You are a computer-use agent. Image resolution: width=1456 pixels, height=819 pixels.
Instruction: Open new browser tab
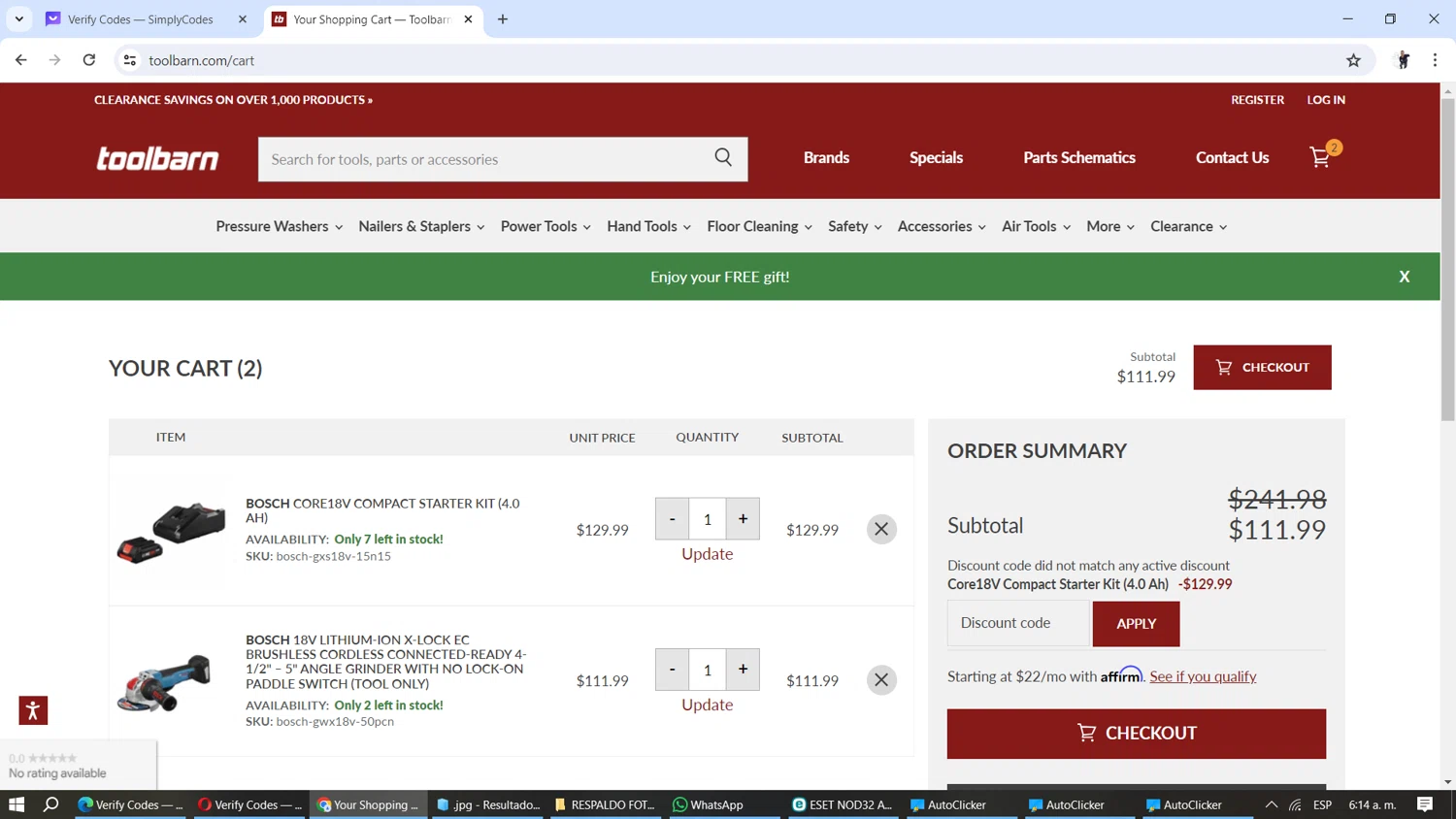tap(503, 19)
